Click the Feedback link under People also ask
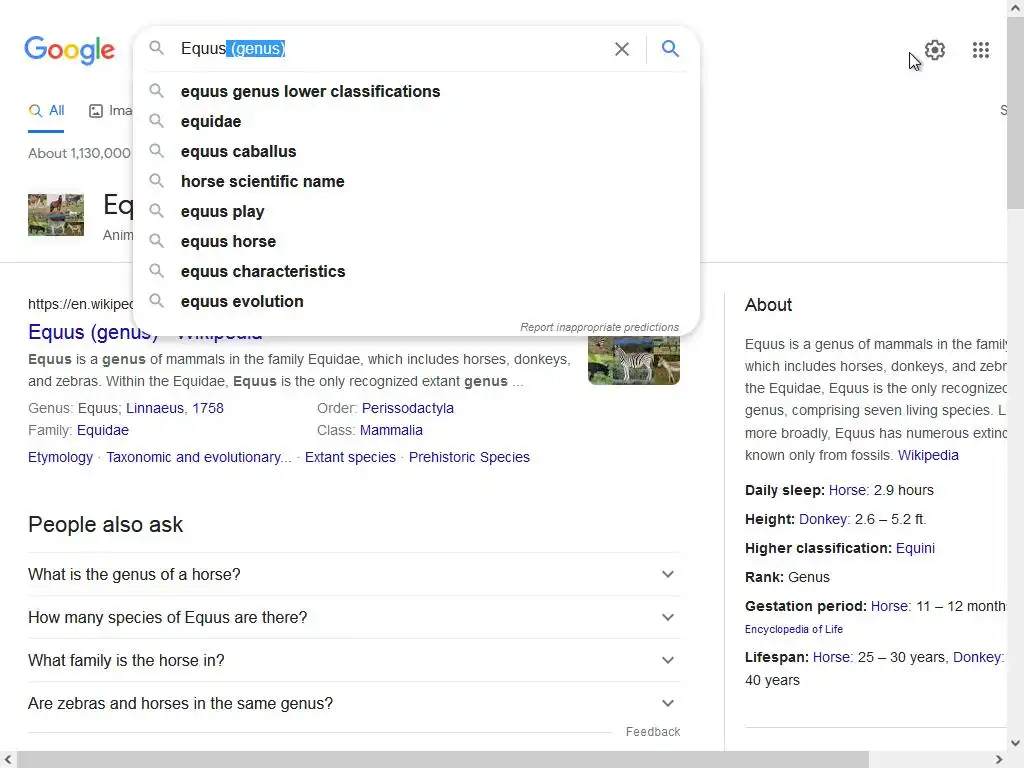 653,732
